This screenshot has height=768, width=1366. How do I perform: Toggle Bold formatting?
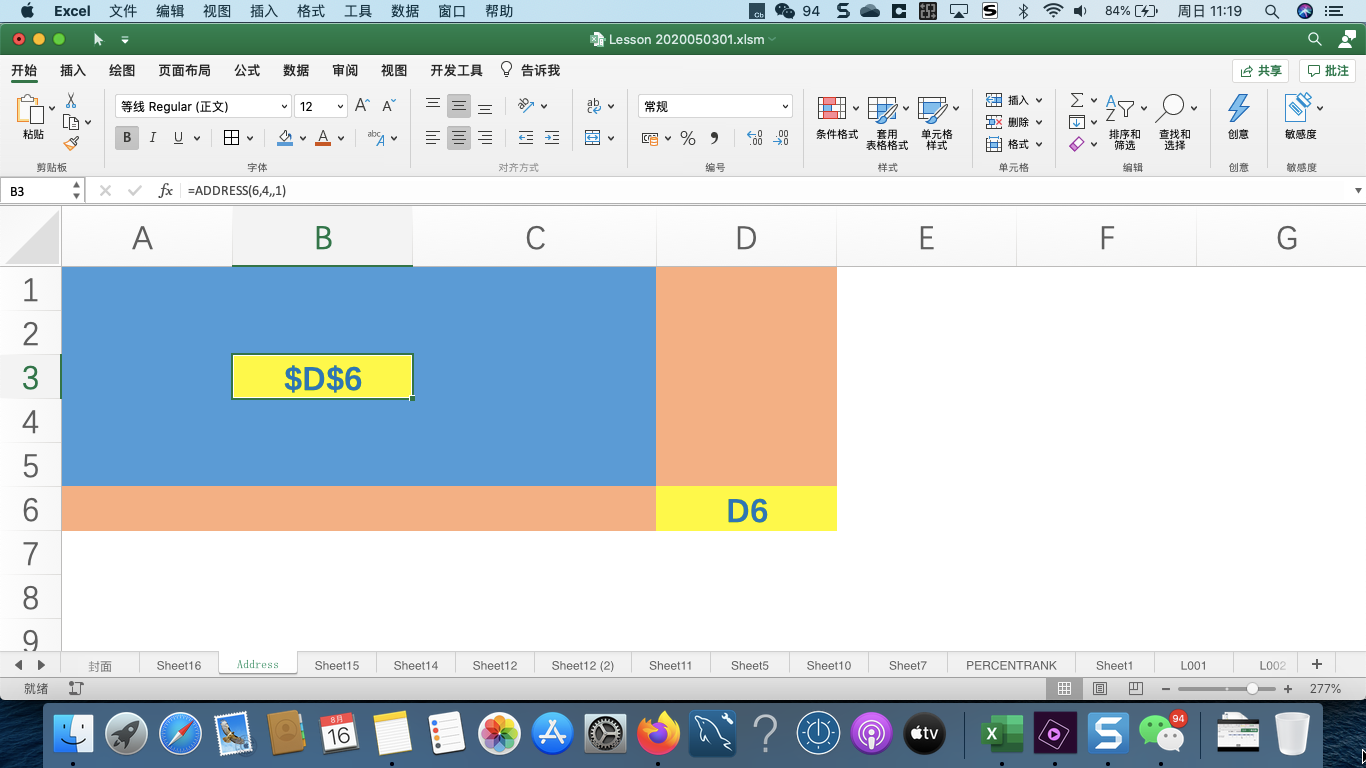[x=127, y=138]
